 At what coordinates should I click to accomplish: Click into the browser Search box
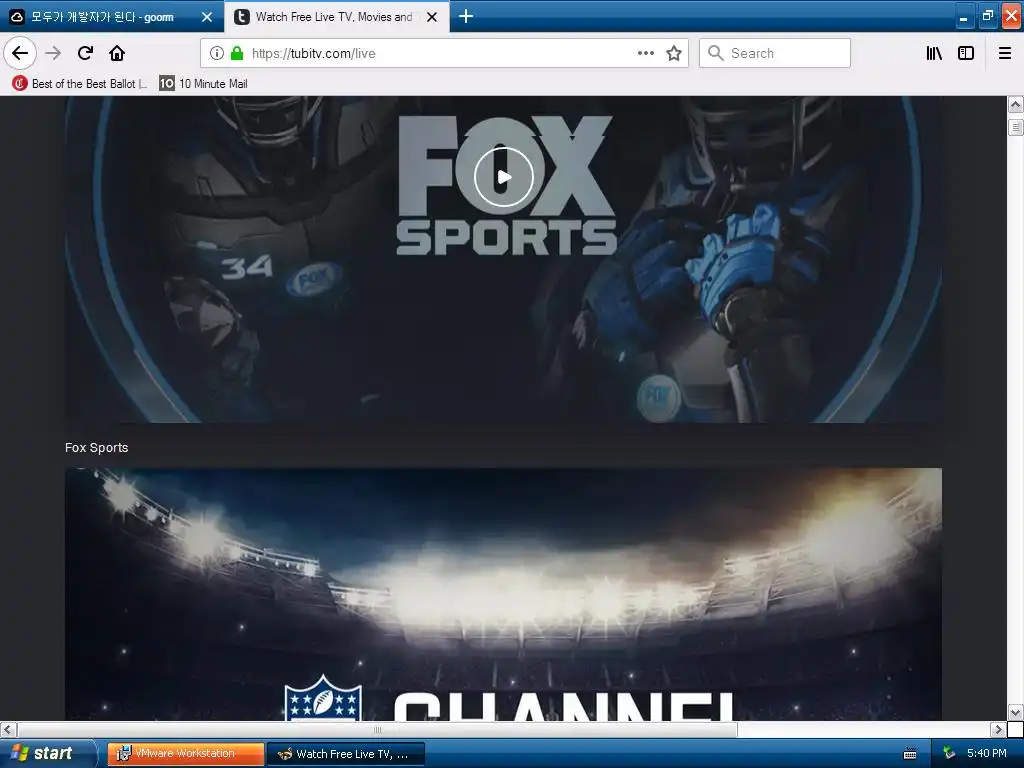pos(775,53)
